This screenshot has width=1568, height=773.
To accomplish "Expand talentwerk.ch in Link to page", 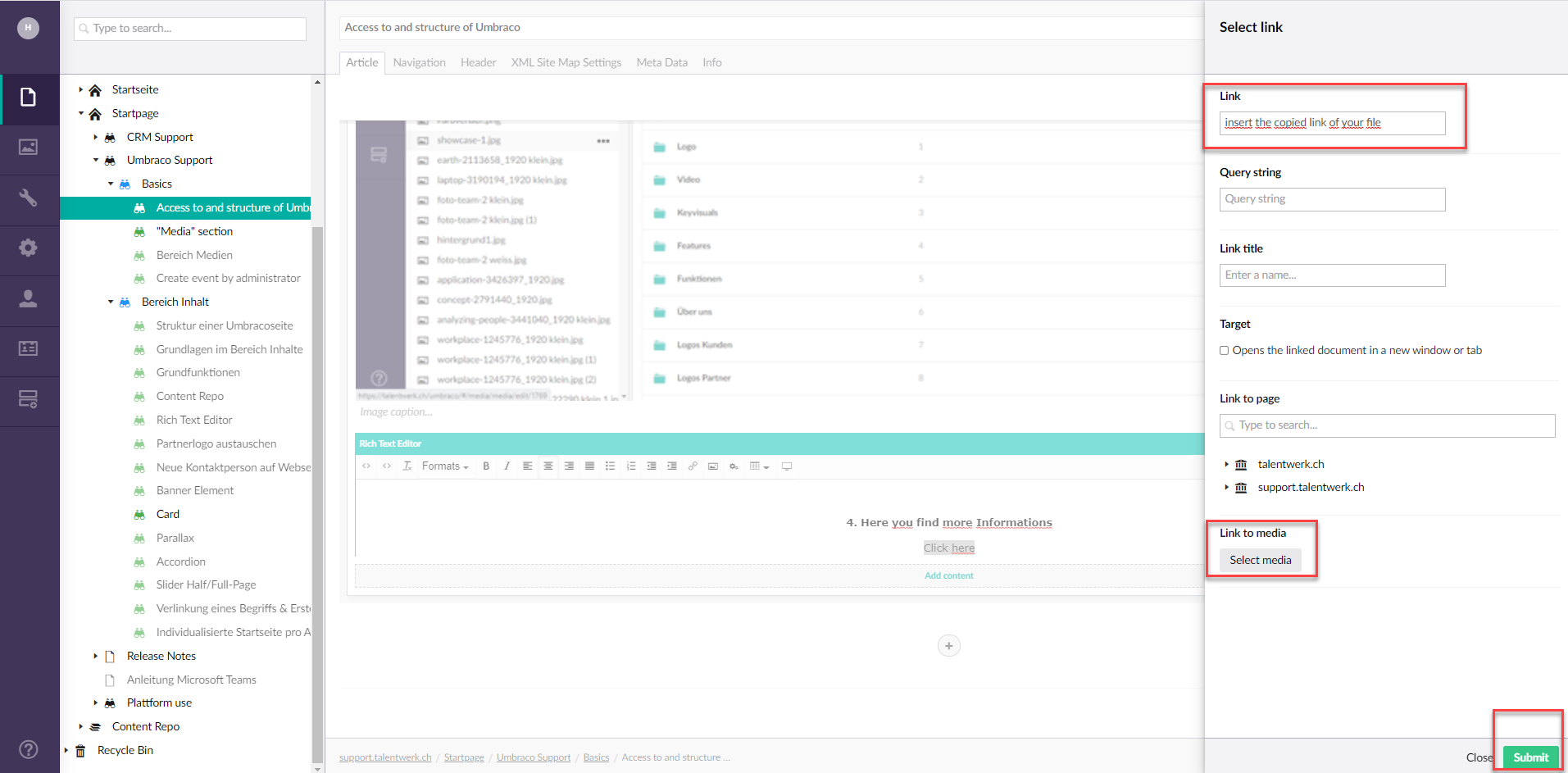I will tap(1226, 464).
